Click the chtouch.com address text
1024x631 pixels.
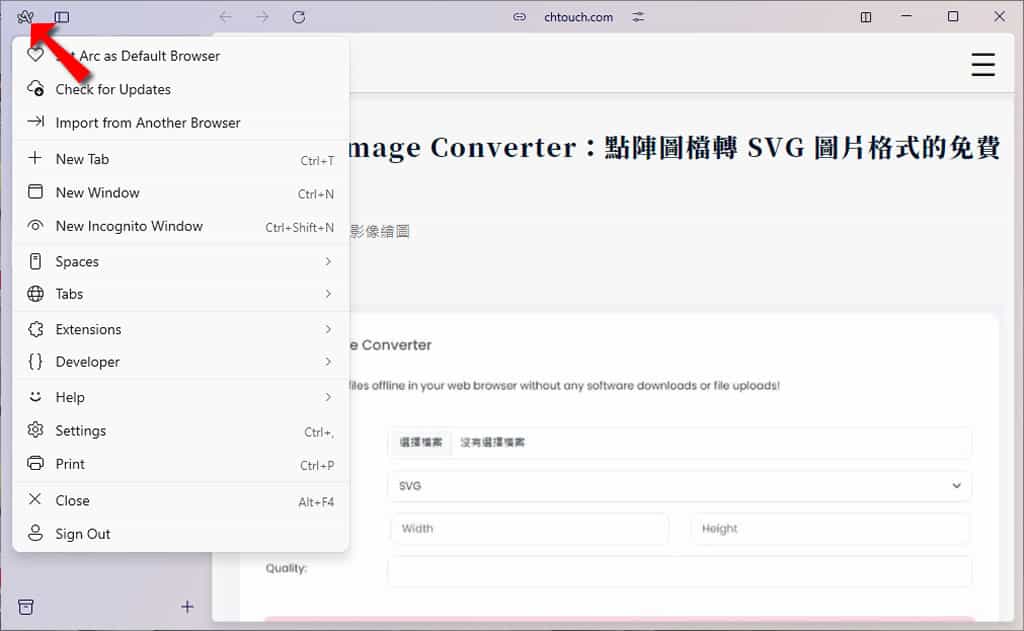click(x=579, y=17)
